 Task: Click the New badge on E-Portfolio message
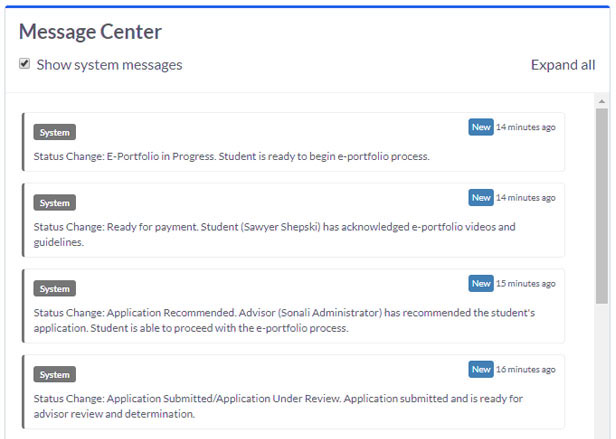point(481,127)
